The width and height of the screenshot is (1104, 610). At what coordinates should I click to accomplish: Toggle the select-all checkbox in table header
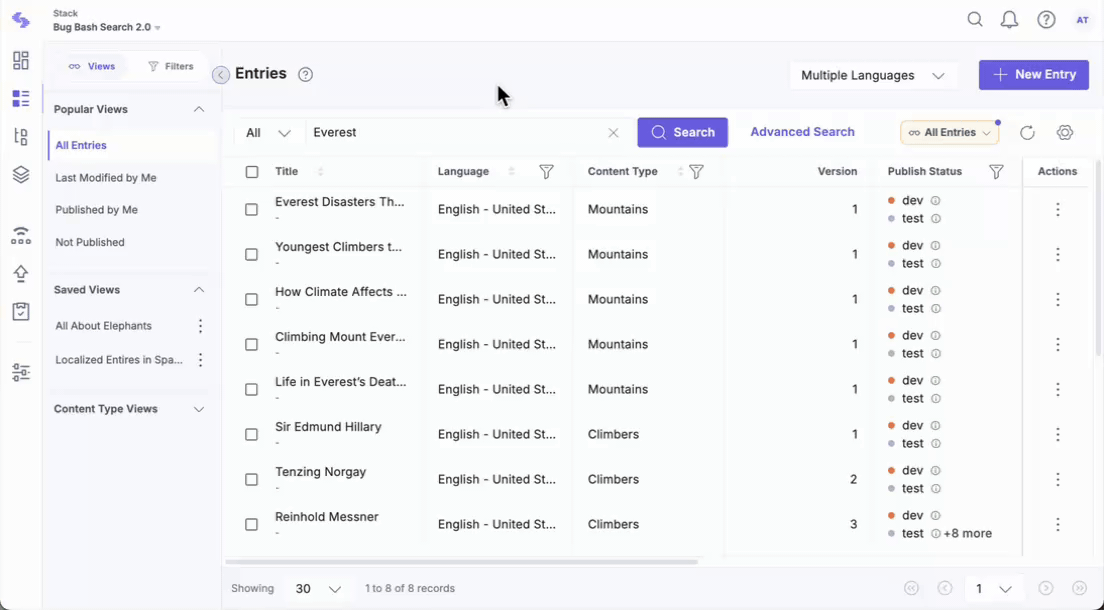[x=252, y=172]
